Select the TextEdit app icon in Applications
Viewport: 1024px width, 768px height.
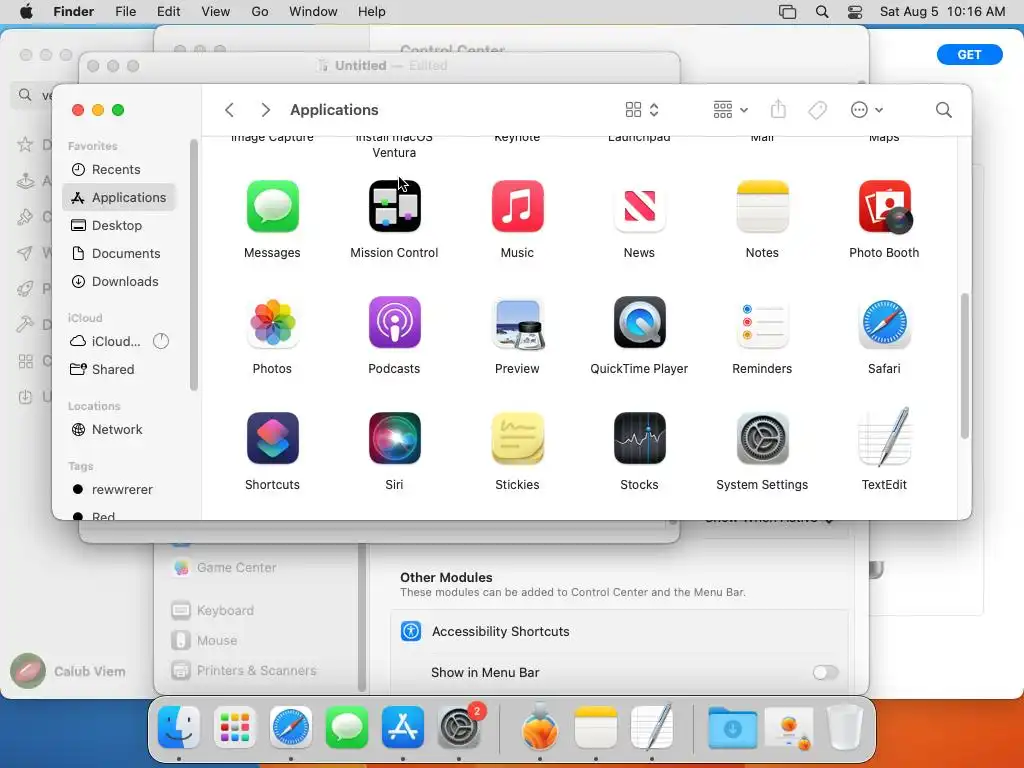[884, 437]
